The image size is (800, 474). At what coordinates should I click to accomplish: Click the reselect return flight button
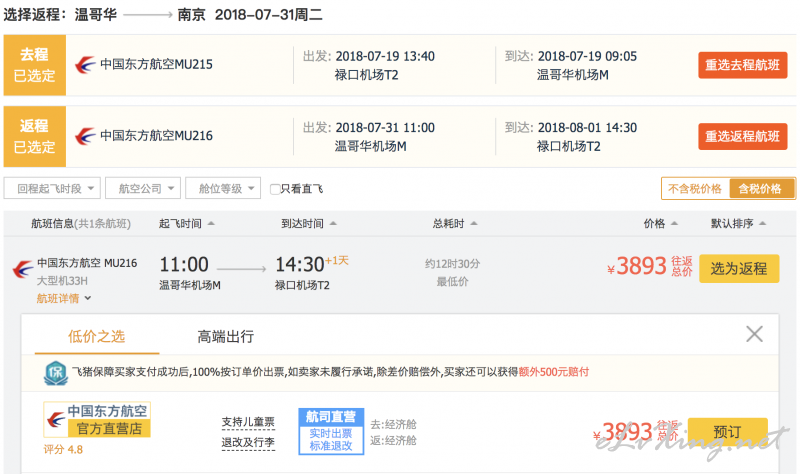click(x=742, y=136)
